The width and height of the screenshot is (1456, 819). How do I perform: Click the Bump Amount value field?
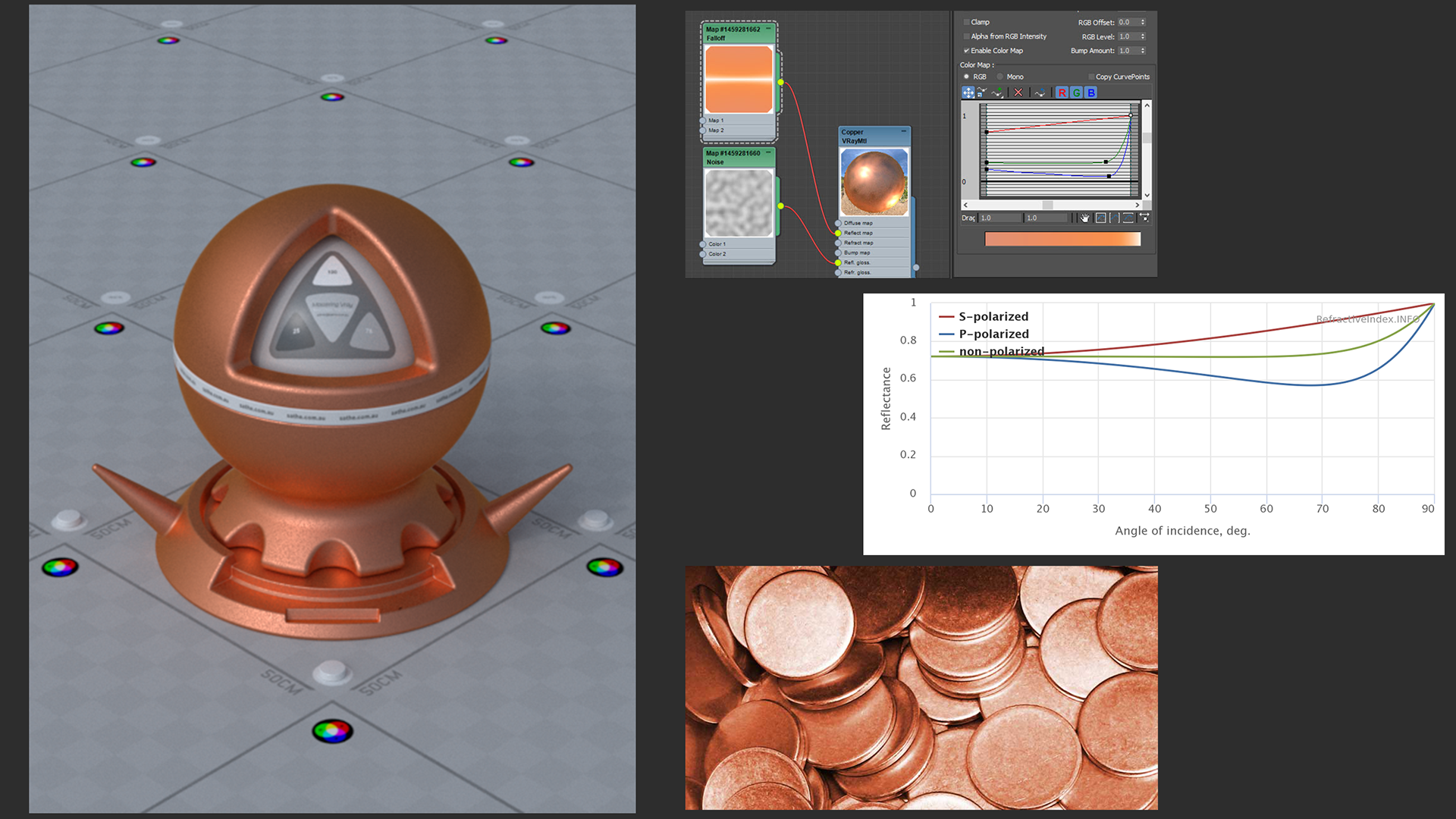click(1128, 51)
